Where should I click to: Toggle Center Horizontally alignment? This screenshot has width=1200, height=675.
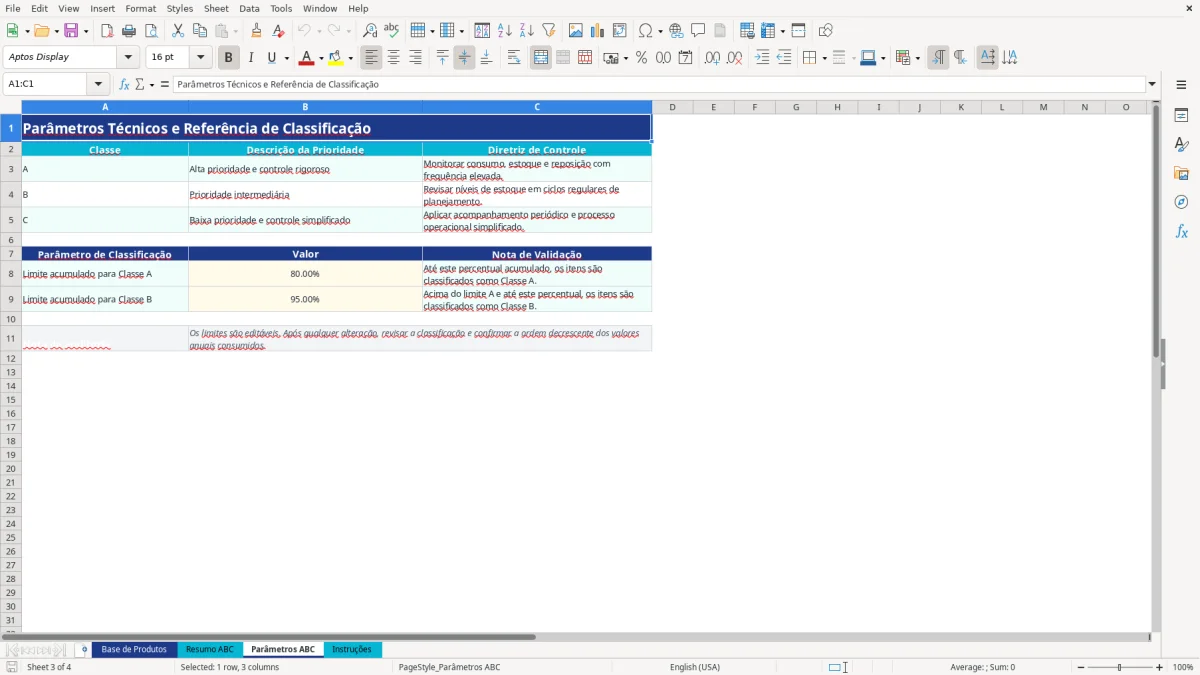394,58
